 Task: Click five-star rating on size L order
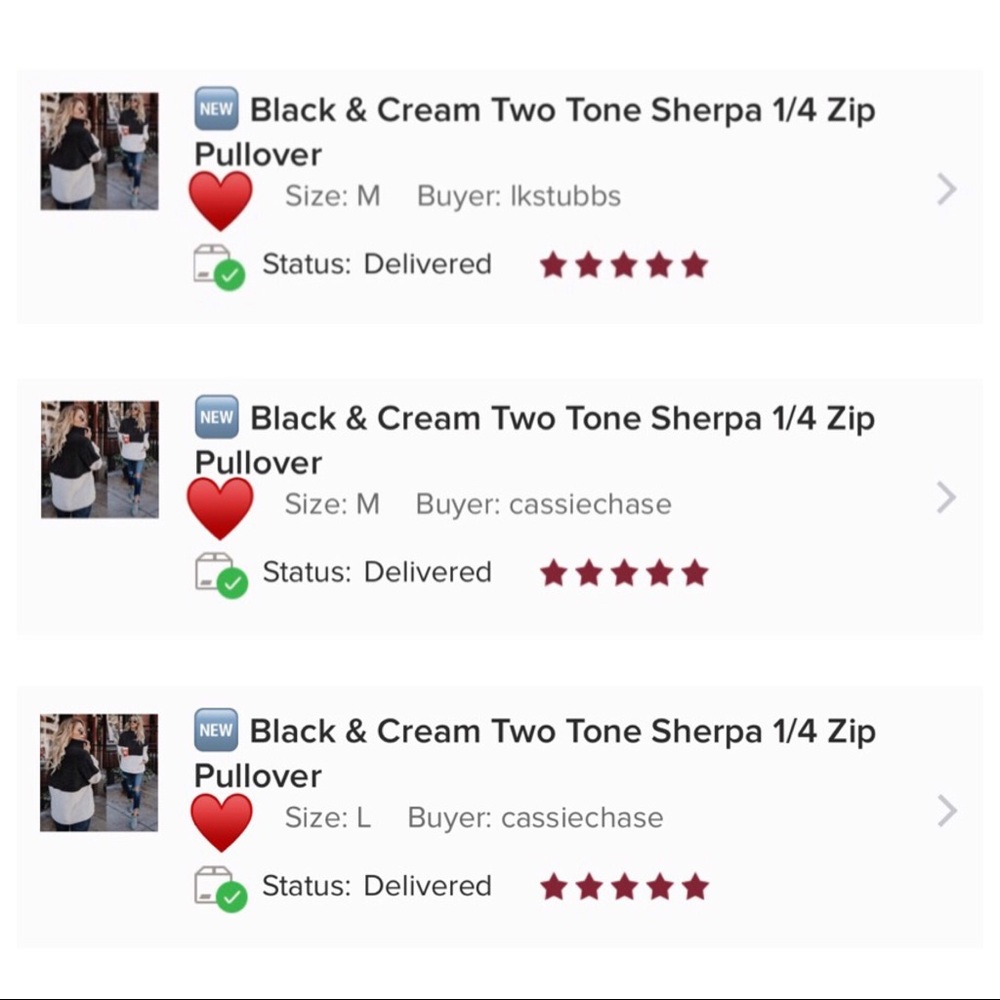[624, 886]
